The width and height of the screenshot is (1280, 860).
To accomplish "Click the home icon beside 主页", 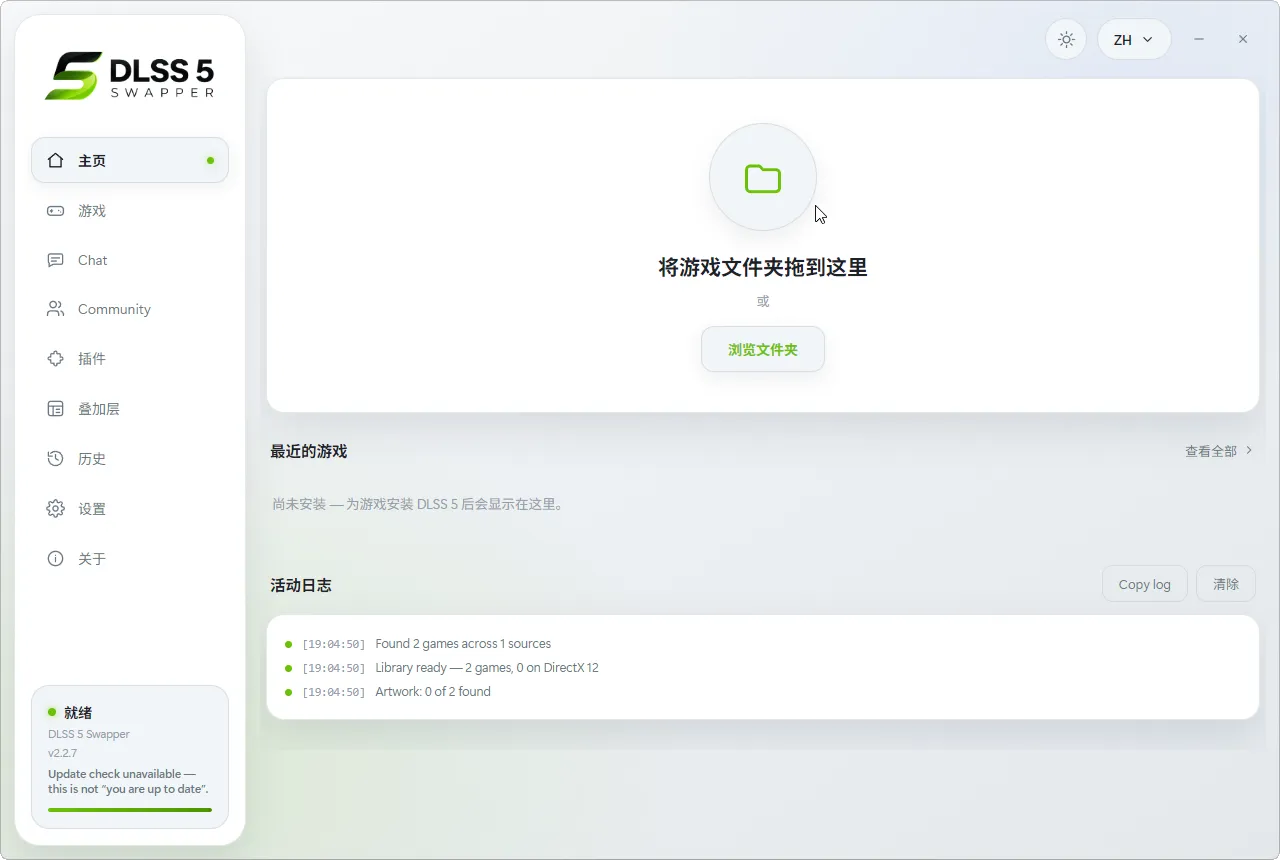I will 56,160.
